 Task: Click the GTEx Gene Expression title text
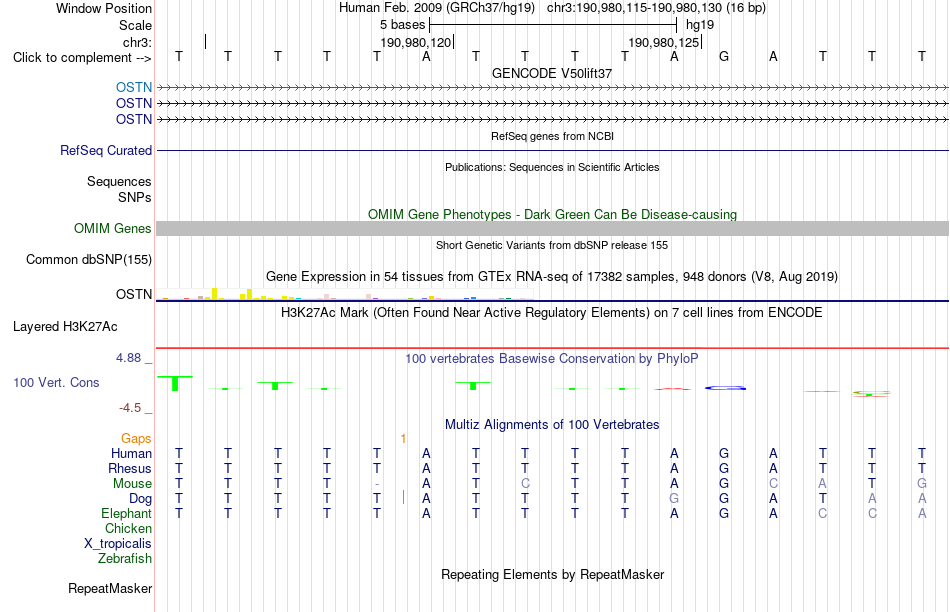tap(552, 277)
